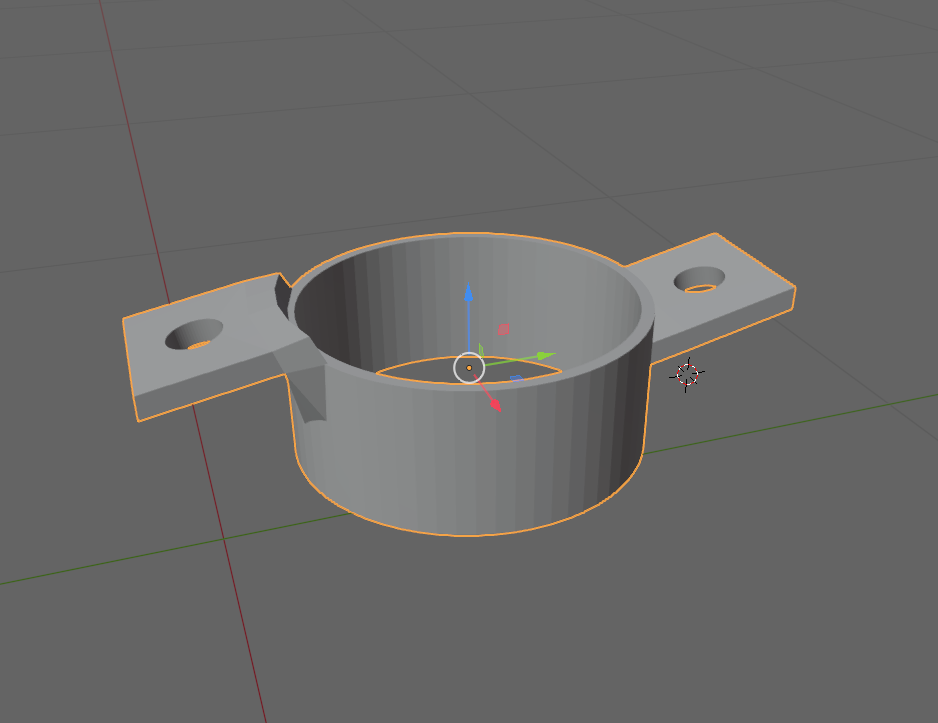The image size is (938, 723).
Task: Click the inner wall of the cylinder
Action: [x=467, y=299]
